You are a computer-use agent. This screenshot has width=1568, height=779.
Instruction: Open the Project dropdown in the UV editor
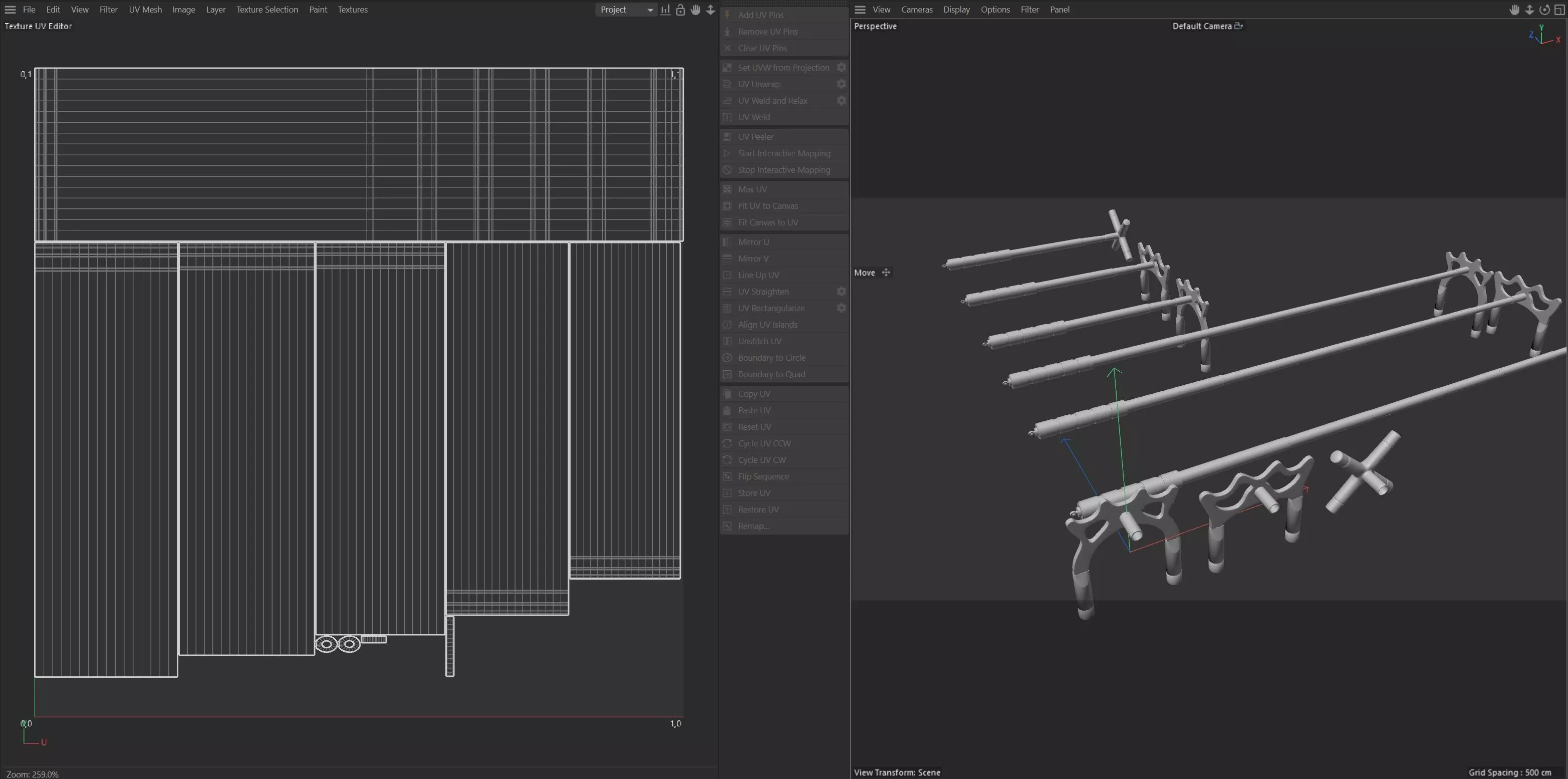click(x=626, y=10)
